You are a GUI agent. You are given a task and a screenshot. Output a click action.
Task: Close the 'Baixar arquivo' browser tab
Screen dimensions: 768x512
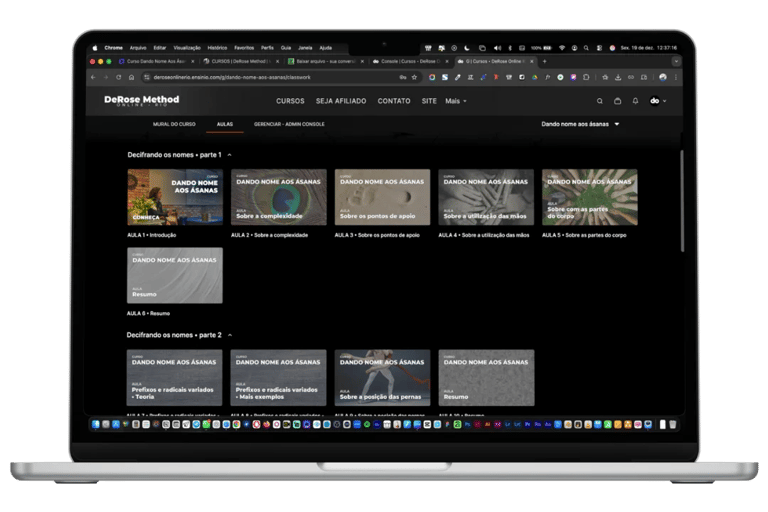[362, 61]
